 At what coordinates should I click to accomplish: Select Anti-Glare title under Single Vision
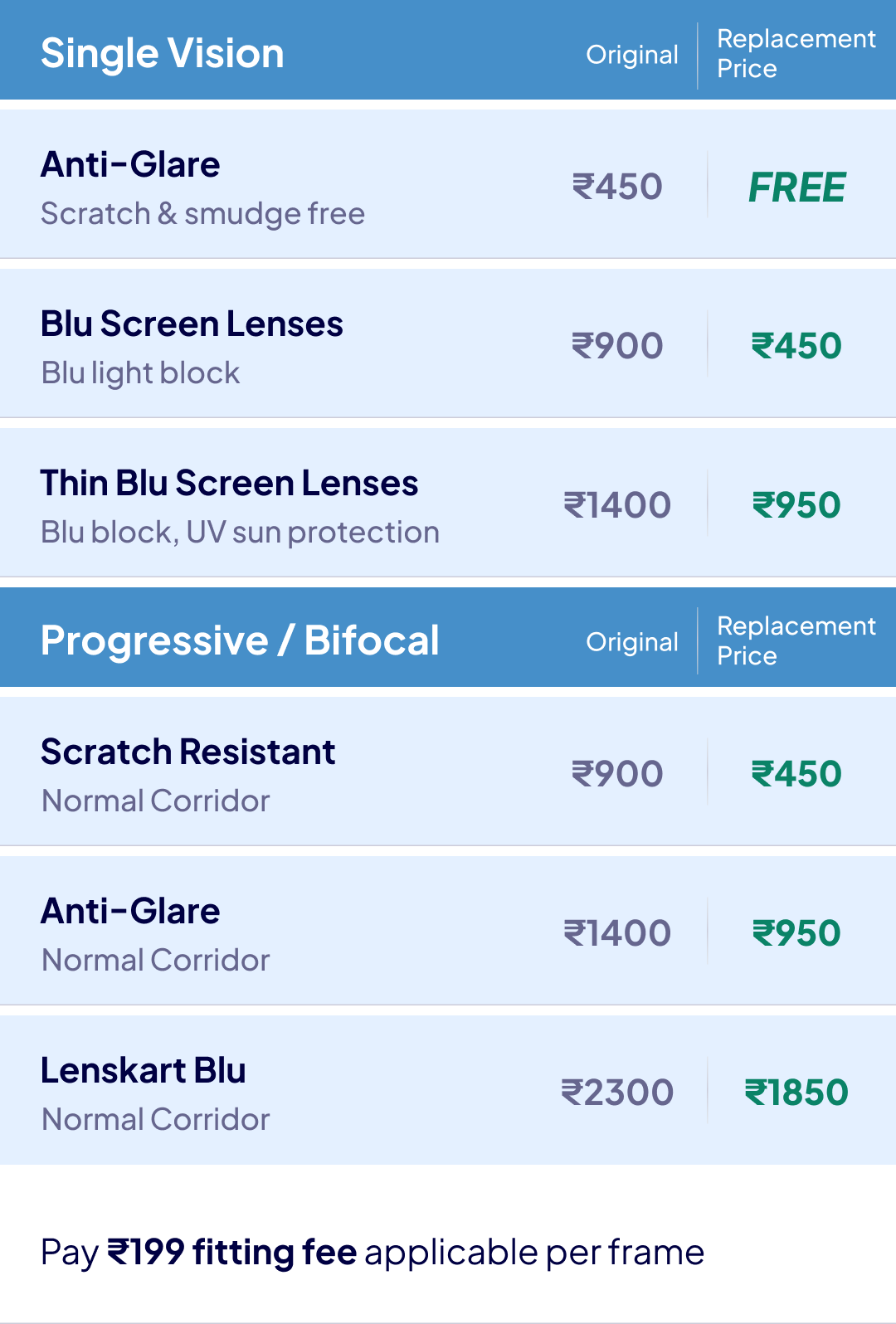coord(131,165)
